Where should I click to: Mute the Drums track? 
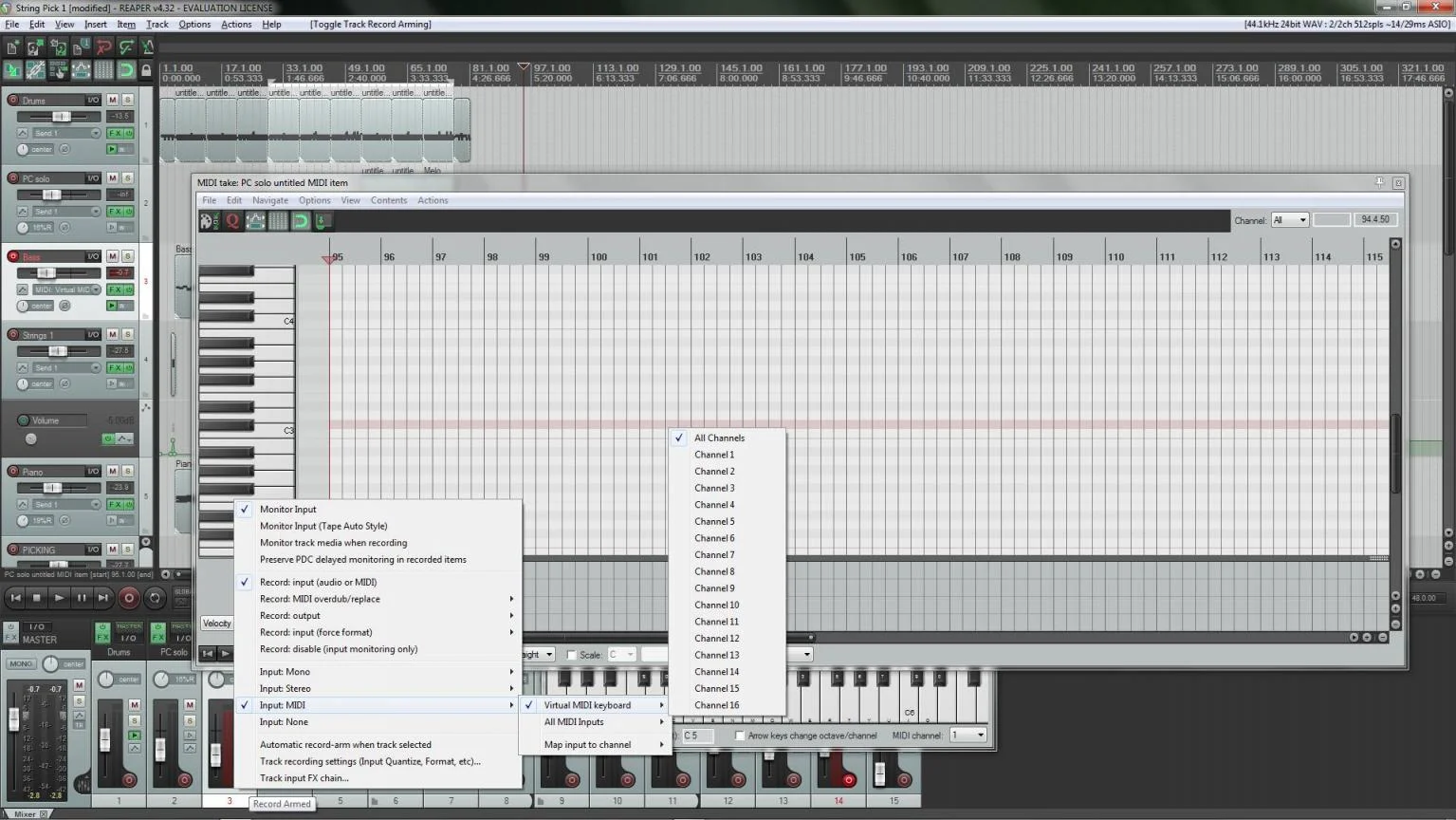(x=113, y=100)
